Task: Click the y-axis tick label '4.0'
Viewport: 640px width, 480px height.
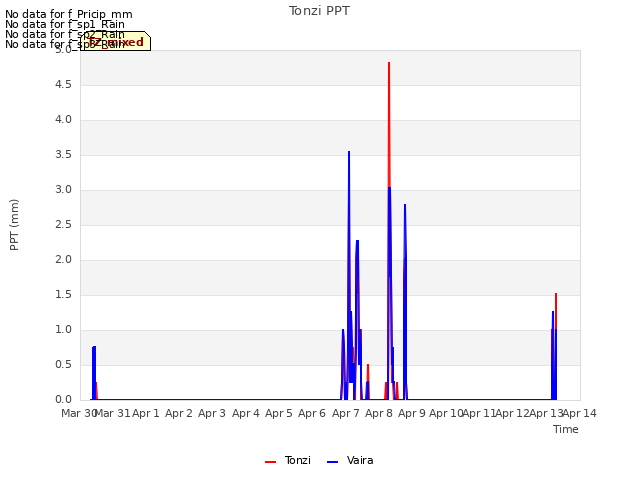Action: click(x=64, y=120)
